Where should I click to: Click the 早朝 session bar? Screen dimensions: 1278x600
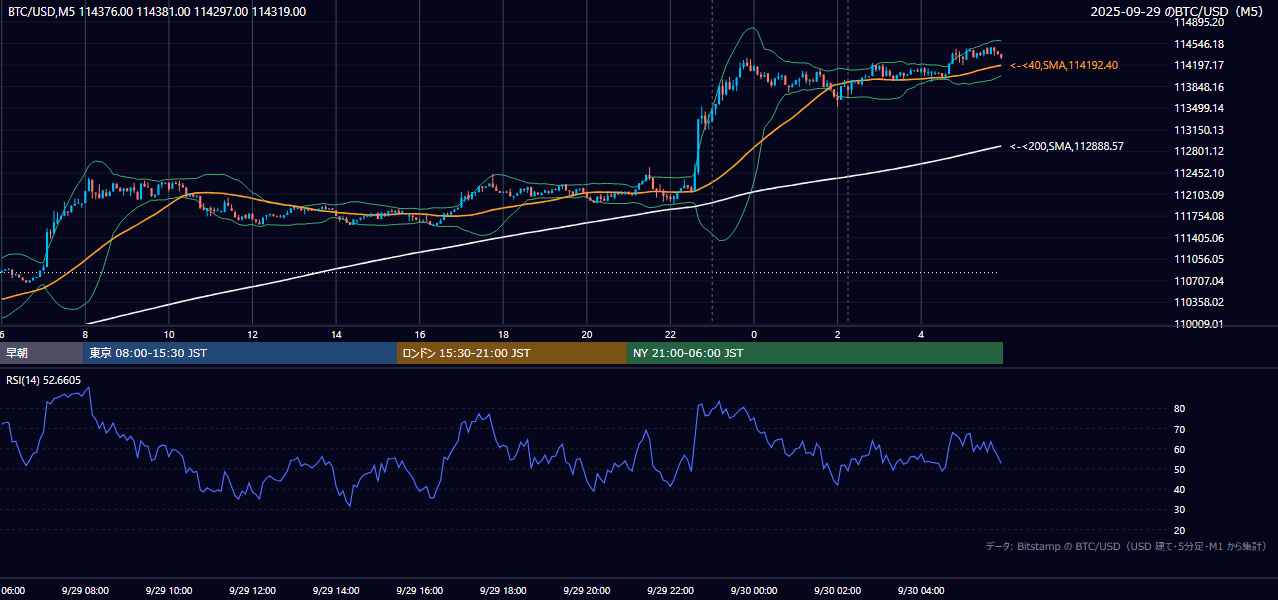click(x=42, y=353)
